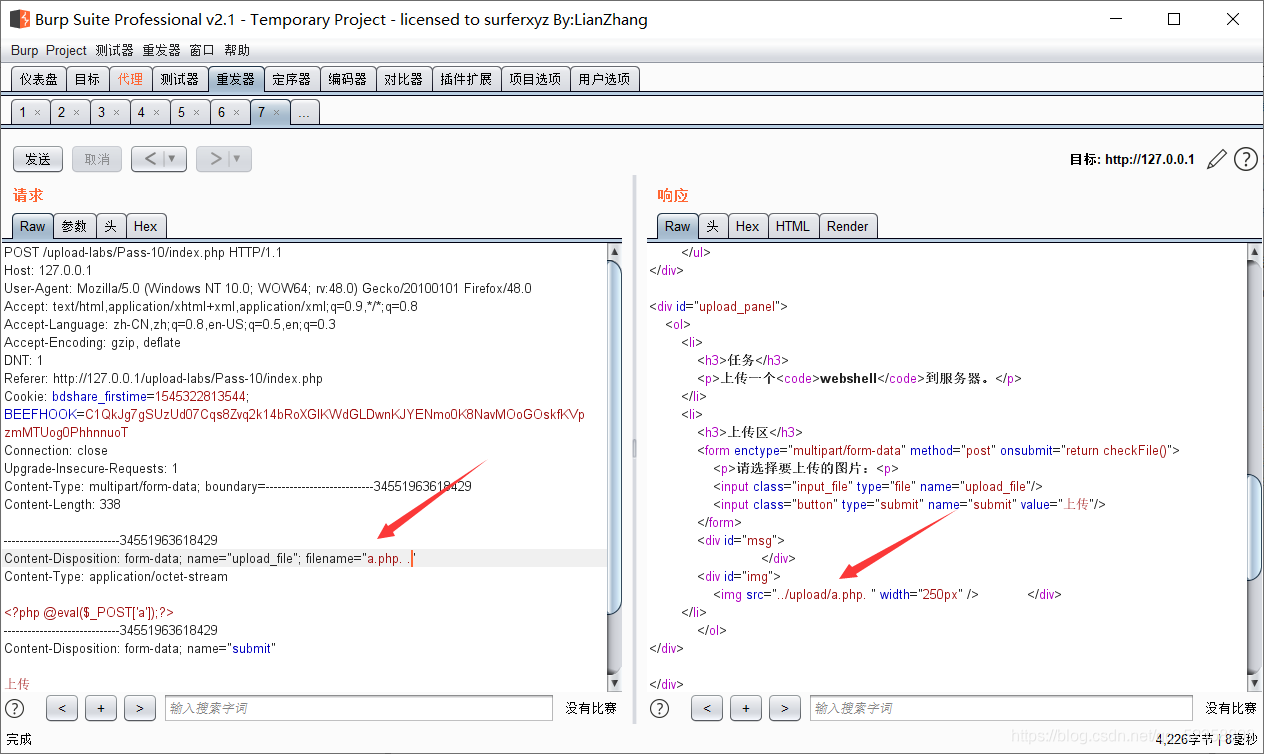The width and height of the screenshot is (1264, 754).
Task: Open the 重发器 menu
Action: coord(161,50)
